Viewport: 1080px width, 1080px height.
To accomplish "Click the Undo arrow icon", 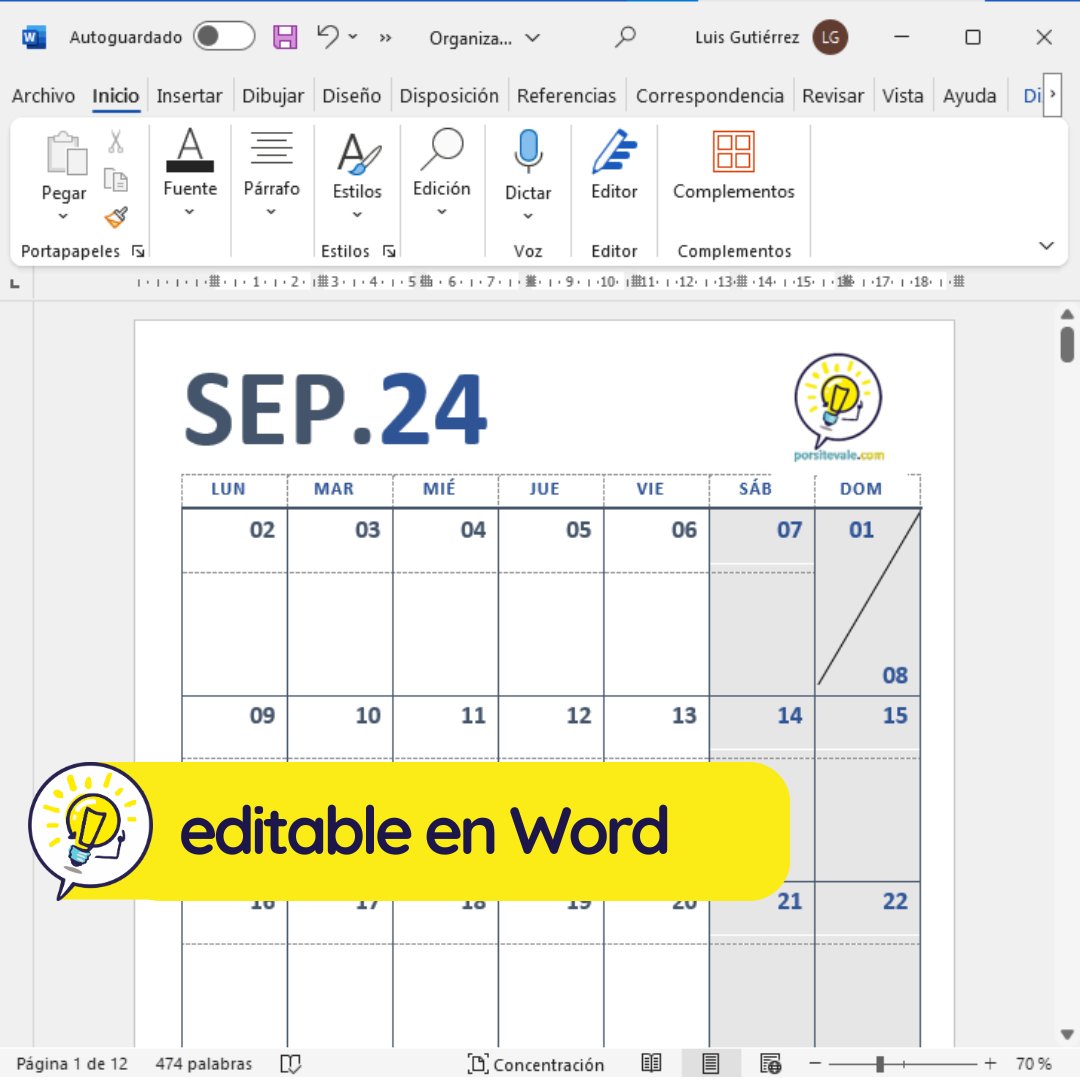I will (x=328, y=36).
